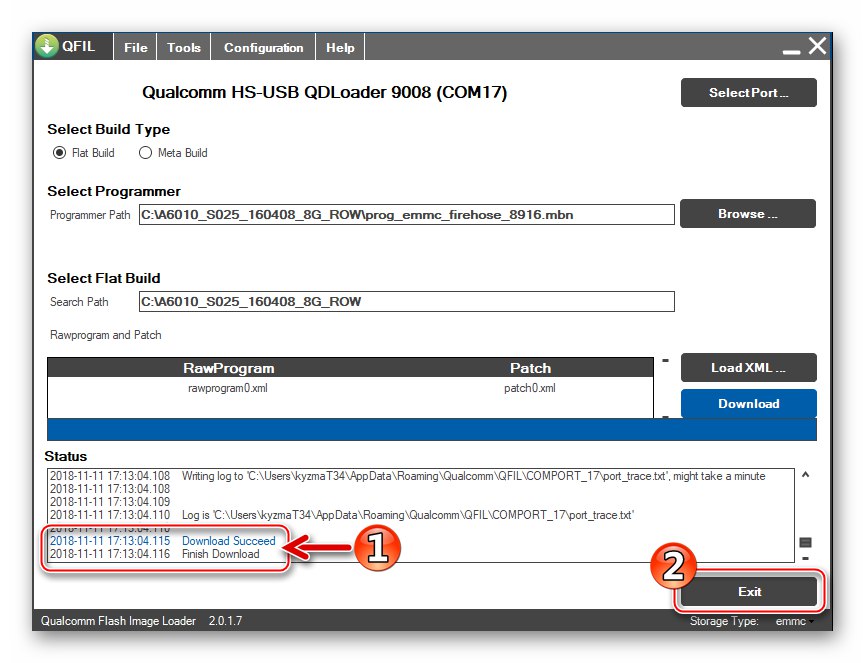865x663 pixels.
Task: Click the RawProgram column header
Action: pos(228,368)
